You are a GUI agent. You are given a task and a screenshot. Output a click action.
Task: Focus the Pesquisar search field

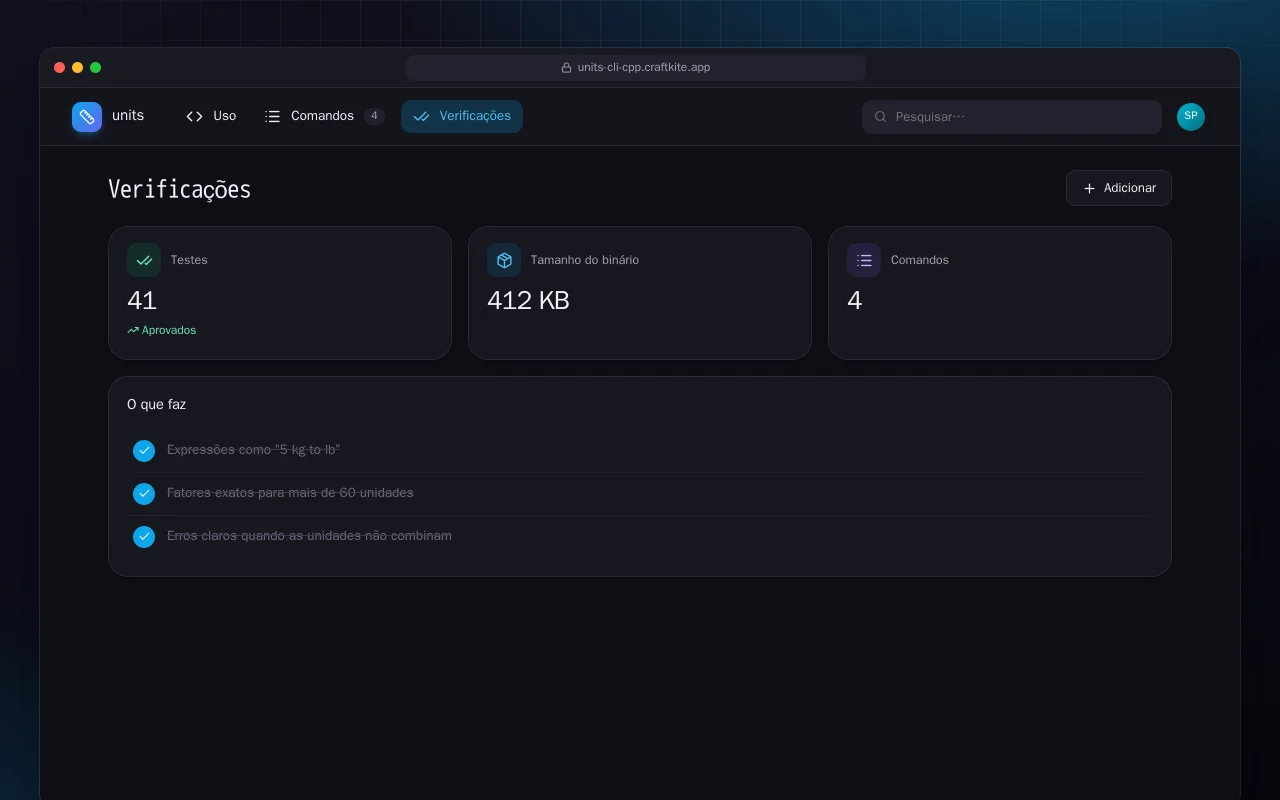coord(1012,117)
